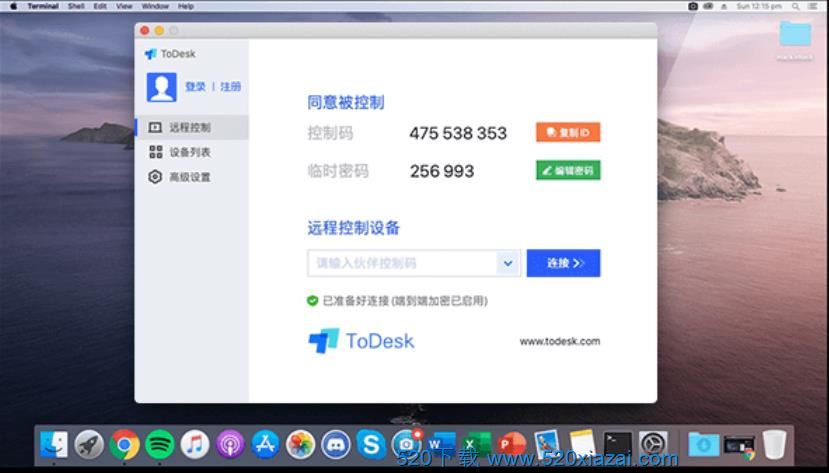
Task: Open Spotify from the Dock
Action: point(160,444)
